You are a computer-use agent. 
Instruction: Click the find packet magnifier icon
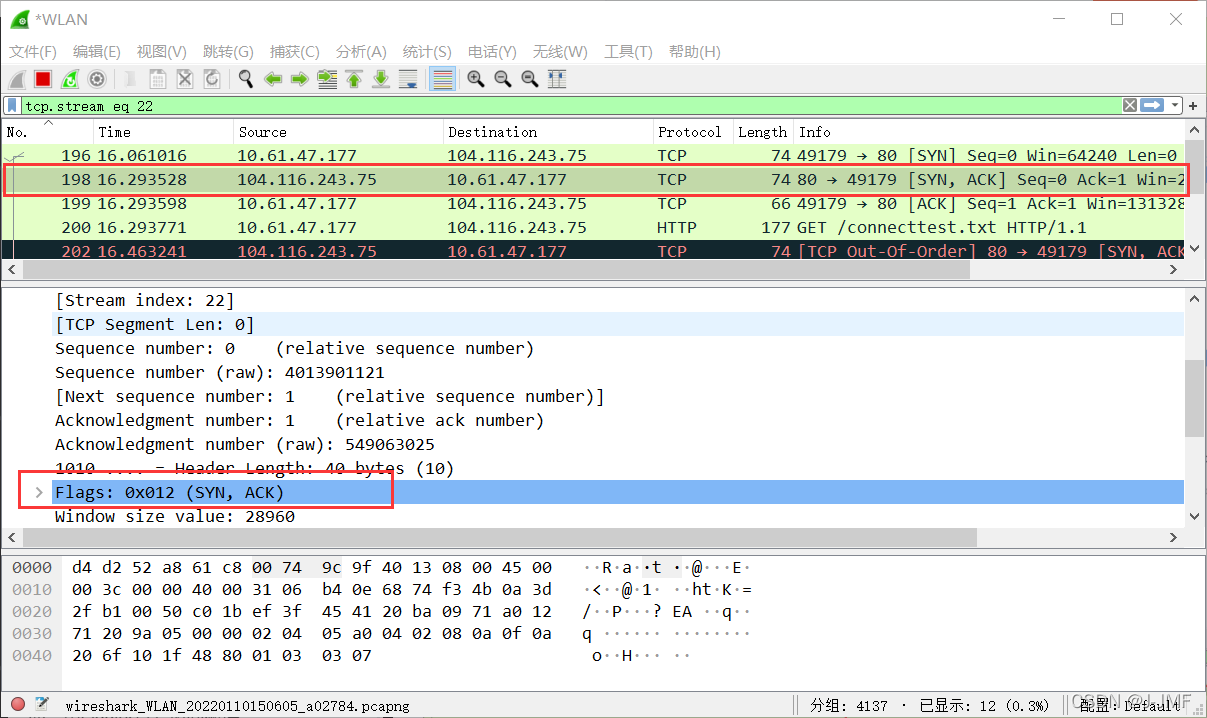[x=245, y=79]
